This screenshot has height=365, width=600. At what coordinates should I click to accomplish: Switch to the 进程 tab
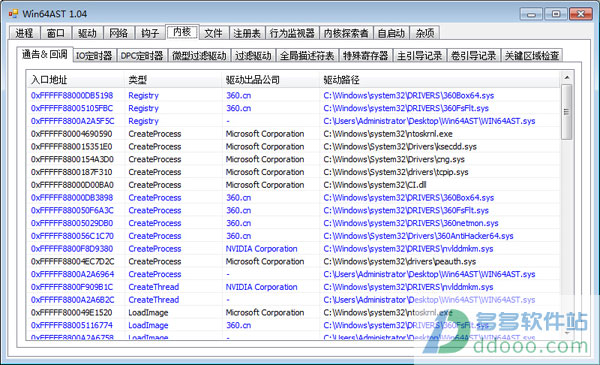(24, 33)
